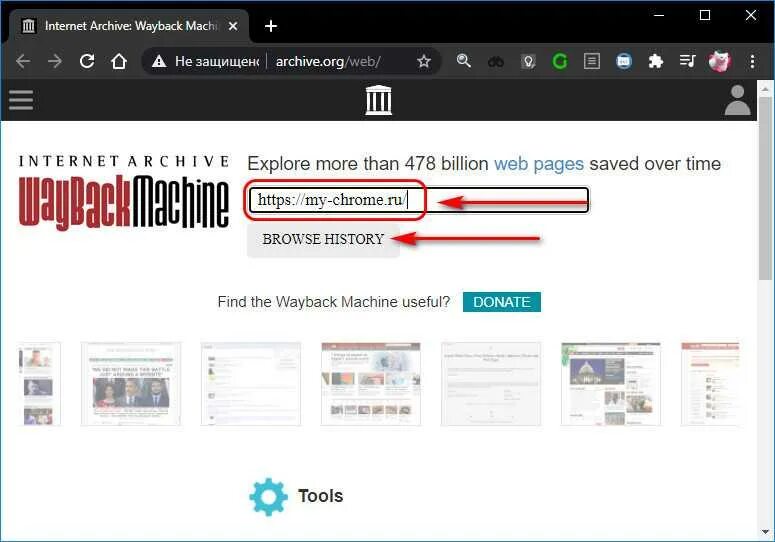This screenshot has width=775, height=542.
Task: Open the gray form page thumbnail
Action: click(x=491, y=384)
